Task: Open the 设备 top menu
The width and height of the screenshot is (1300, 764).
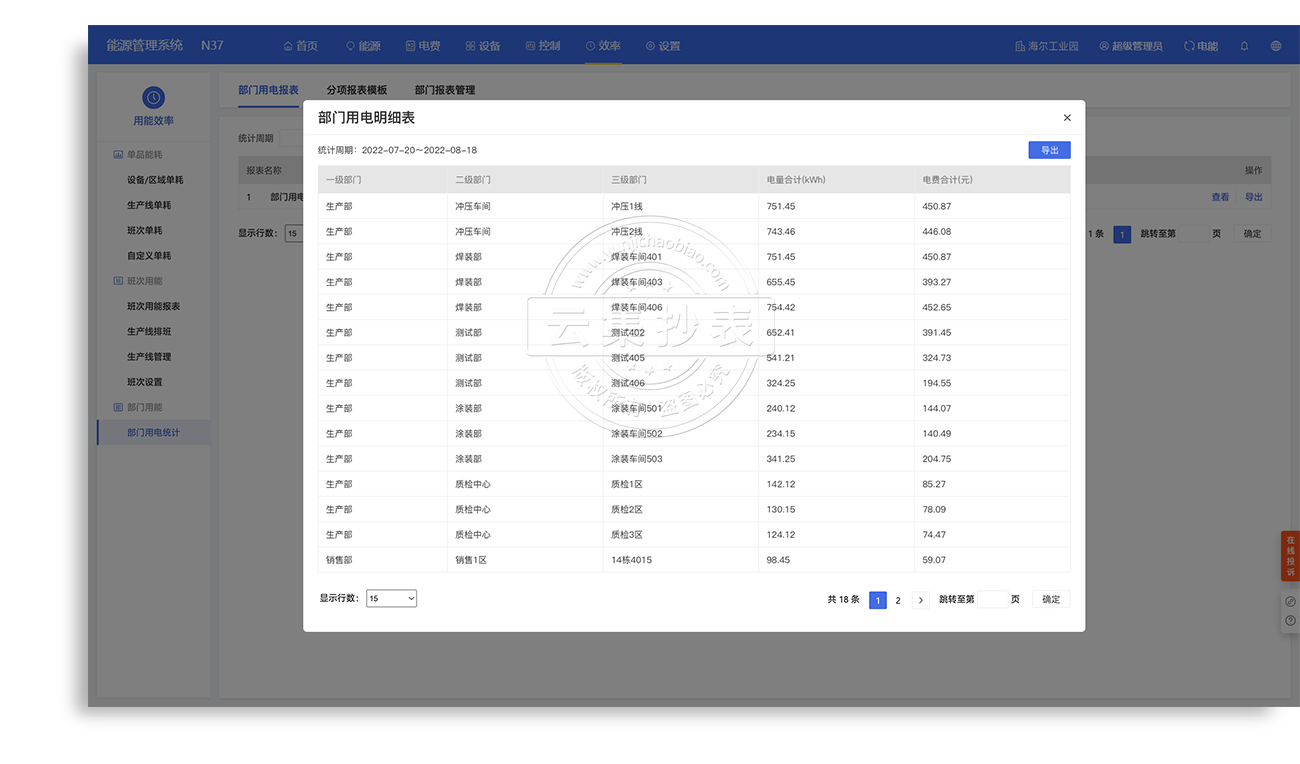Action: (482, 46)
